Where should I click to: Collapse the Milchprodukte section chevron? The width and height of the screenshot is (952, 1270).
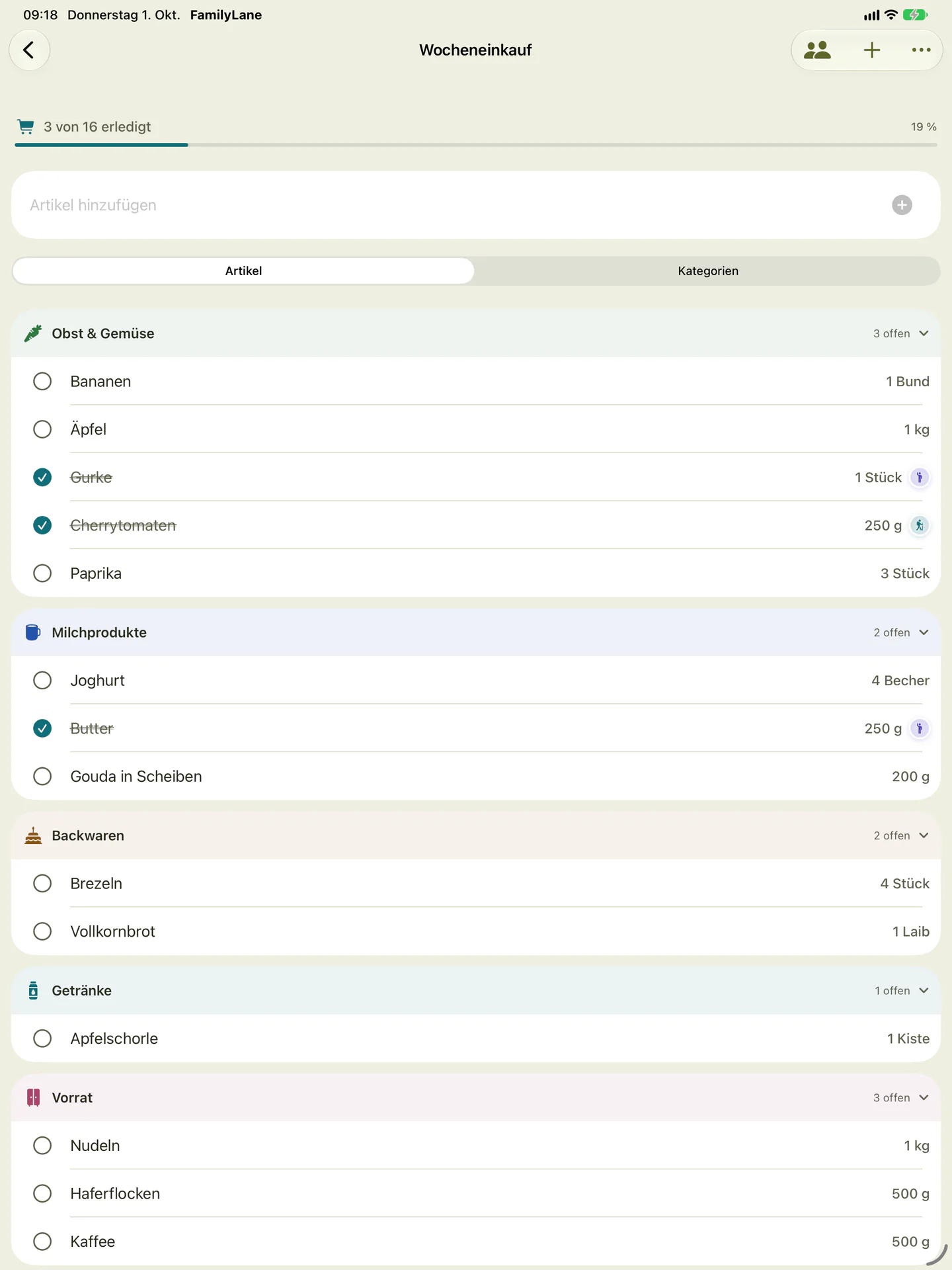[924, 632]
